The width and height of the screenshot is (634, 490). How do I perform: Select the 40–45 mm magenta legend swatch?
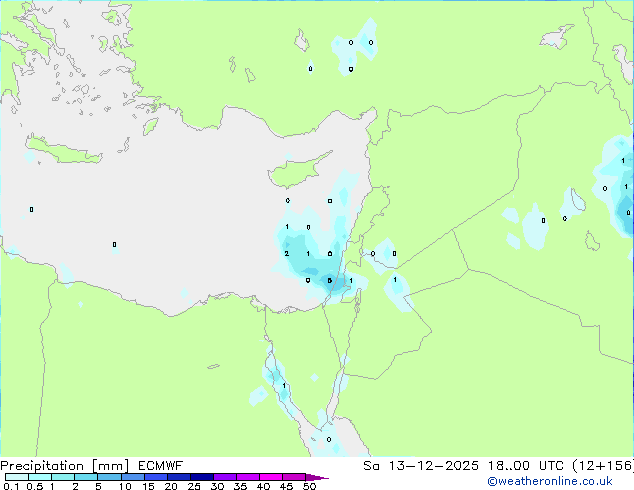point(271,477)
